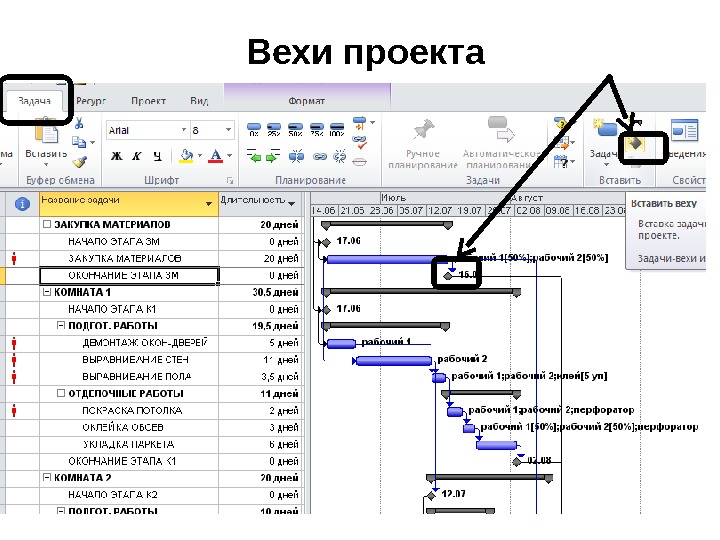Mark task 0% complete
Viewport: 720px width, 540px height.
click(x=254, y=129)
